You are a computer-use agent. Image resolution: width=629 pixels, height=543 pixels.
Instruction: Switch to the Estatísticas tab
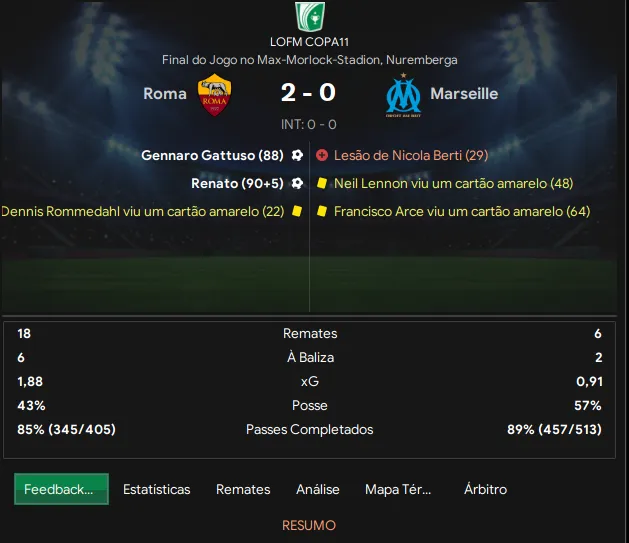(156, 489)
